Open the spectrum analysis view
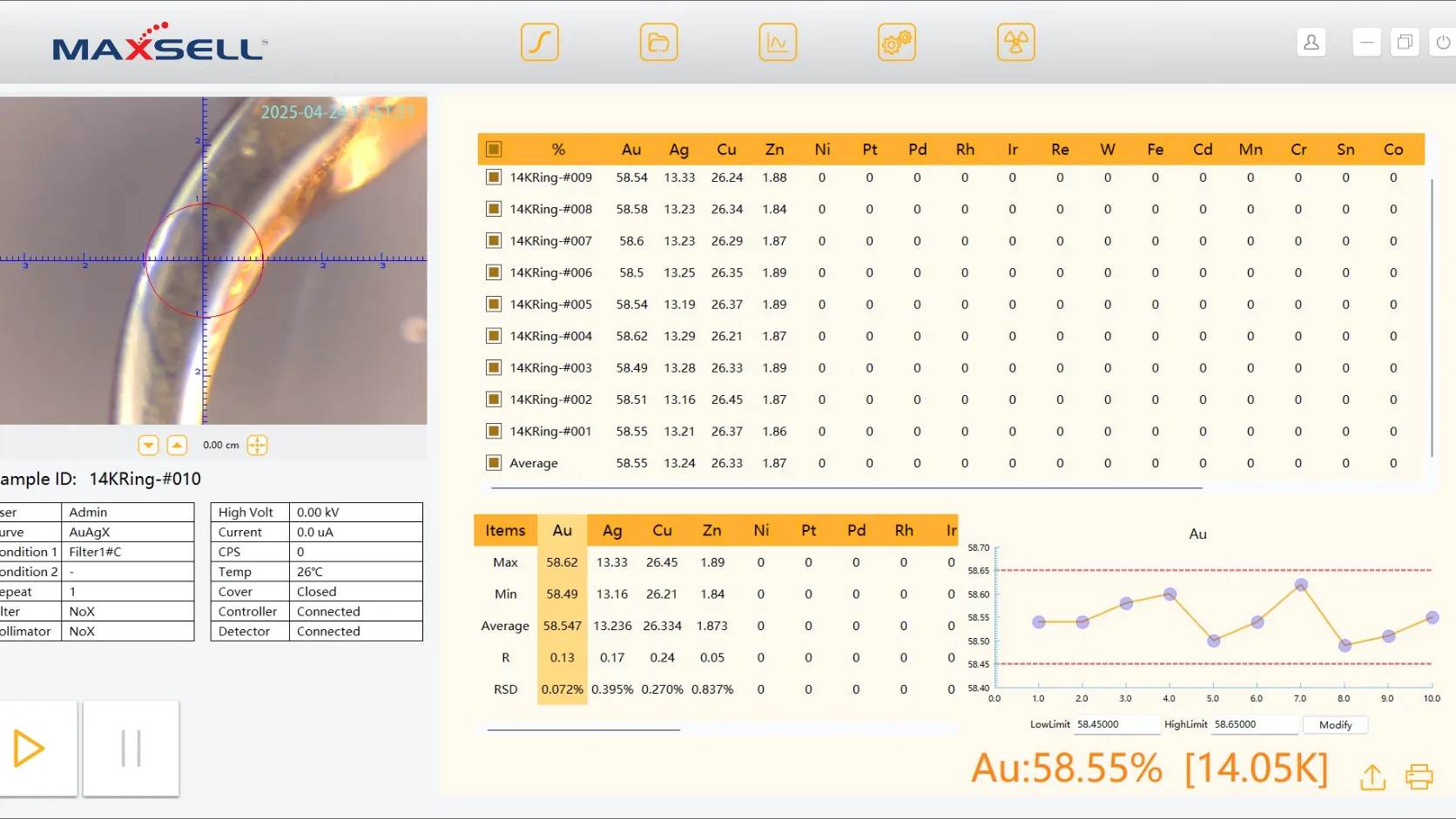1456x819 pixels. pyautogui.click(x=778, y=41)
